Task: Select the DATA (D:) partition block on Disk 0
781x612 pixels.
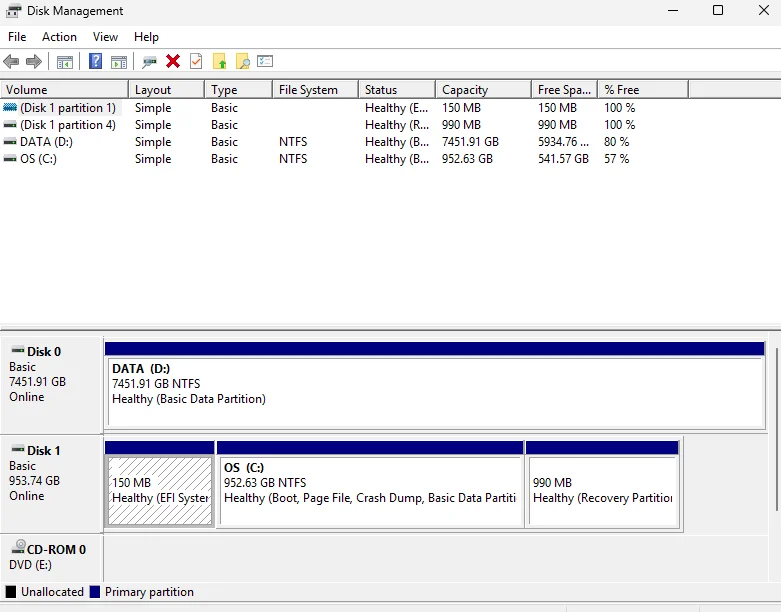Action: [435, 384]
